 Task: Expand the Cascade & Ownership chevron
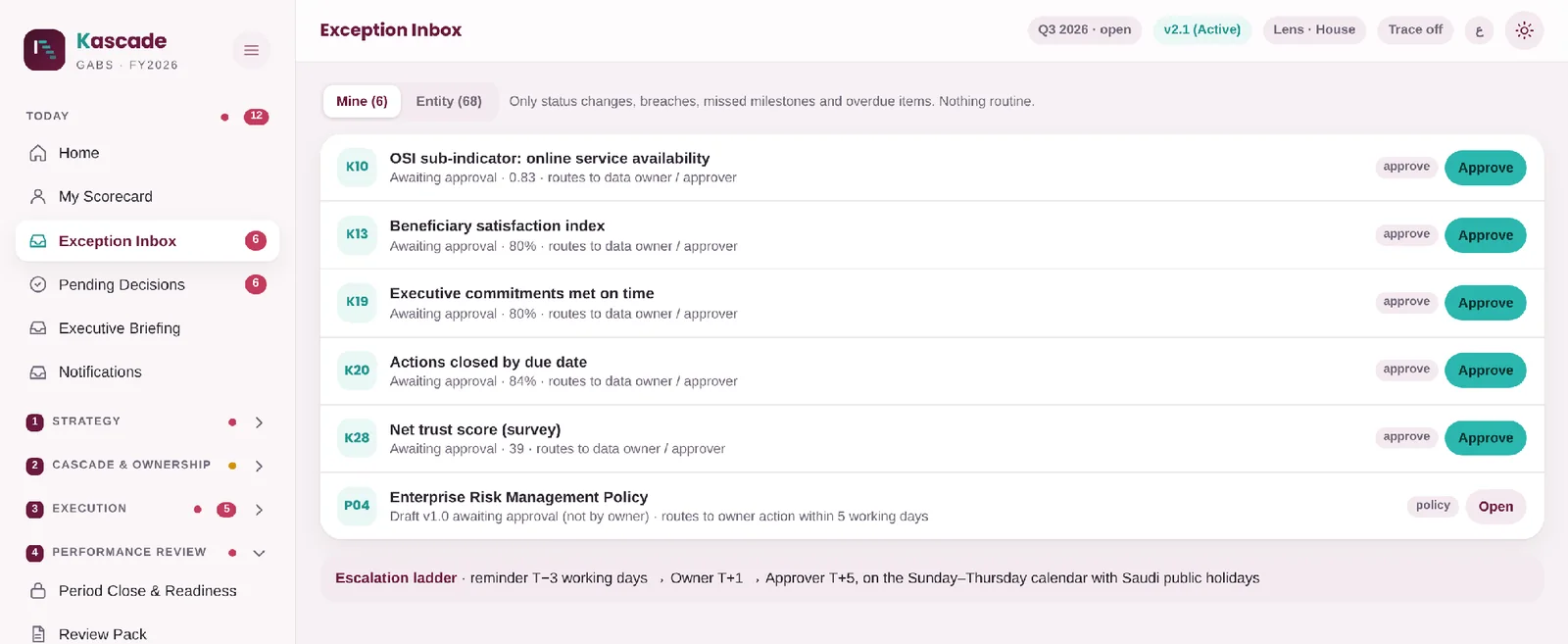[x=259, y=467]
